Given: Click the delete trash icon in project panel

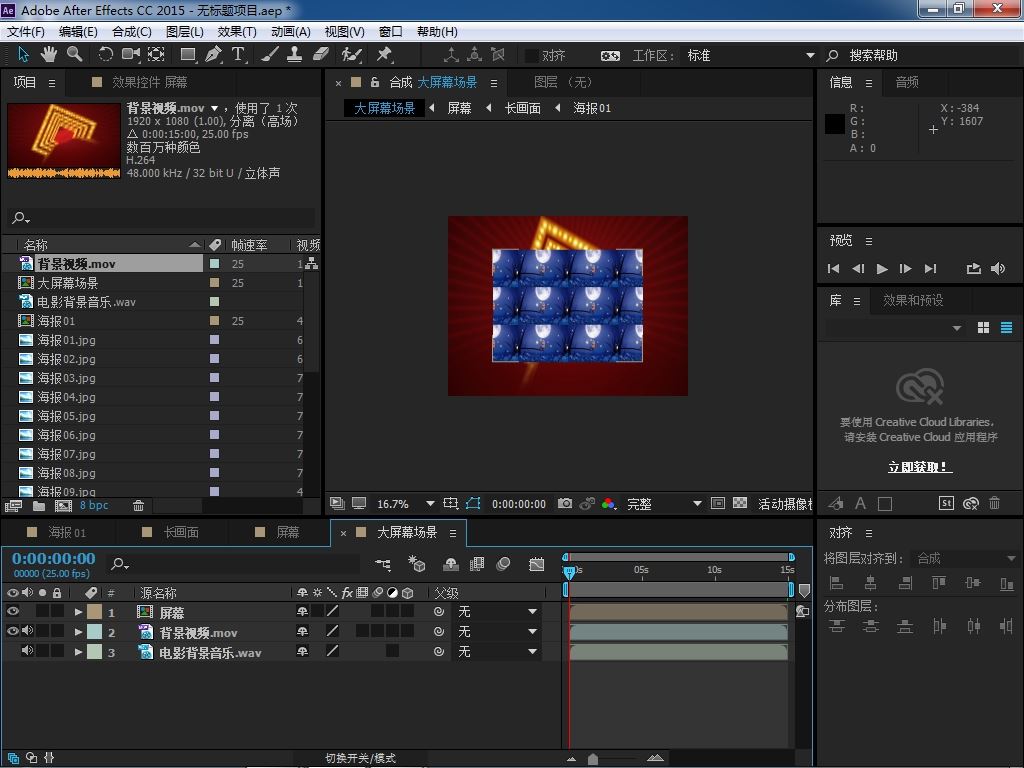Looking at the screenshot, I should click(139, 506).
